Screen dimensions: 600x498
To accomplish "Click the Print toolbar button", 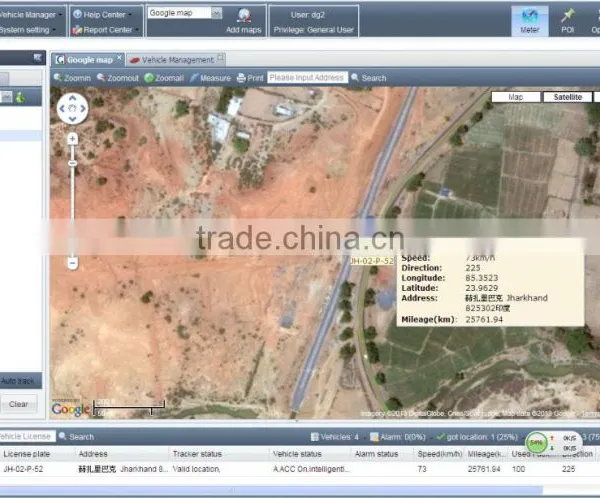I will 250,78.
